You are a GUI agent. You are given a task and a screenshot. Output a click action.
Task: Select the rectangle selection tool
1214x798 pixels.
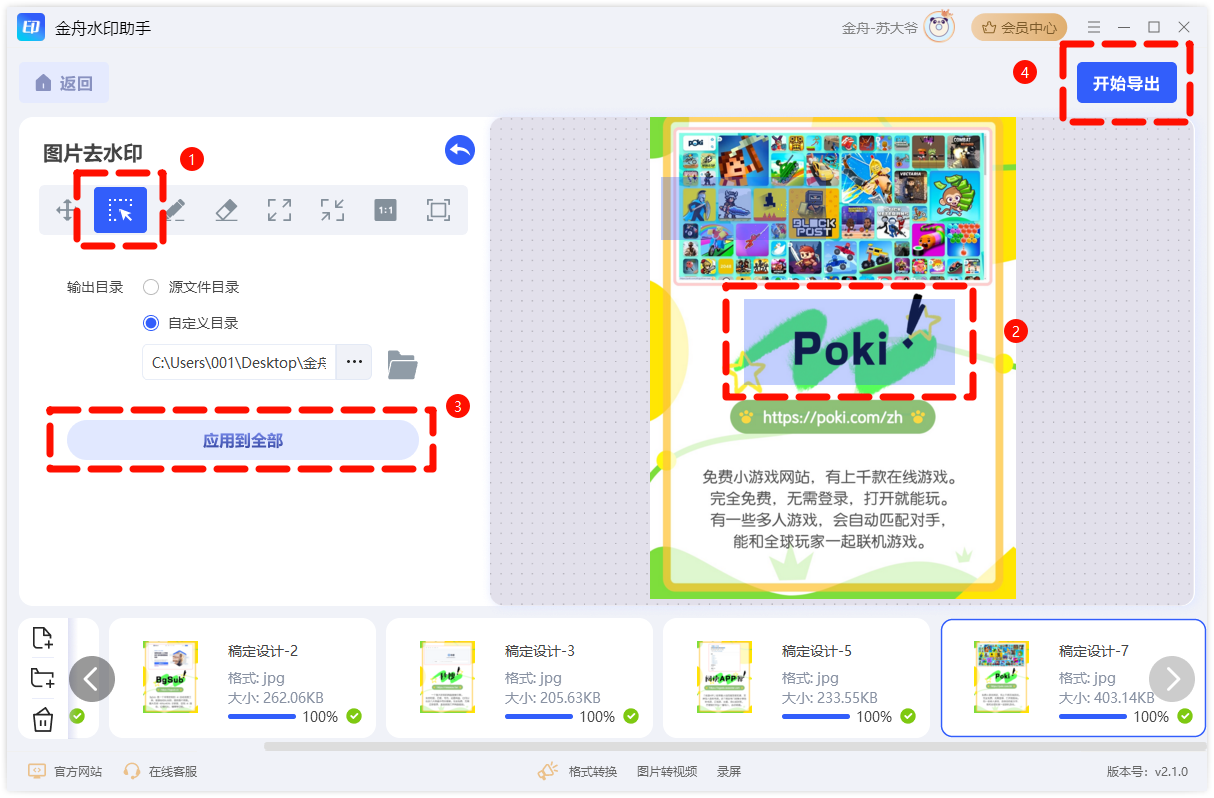121,210
